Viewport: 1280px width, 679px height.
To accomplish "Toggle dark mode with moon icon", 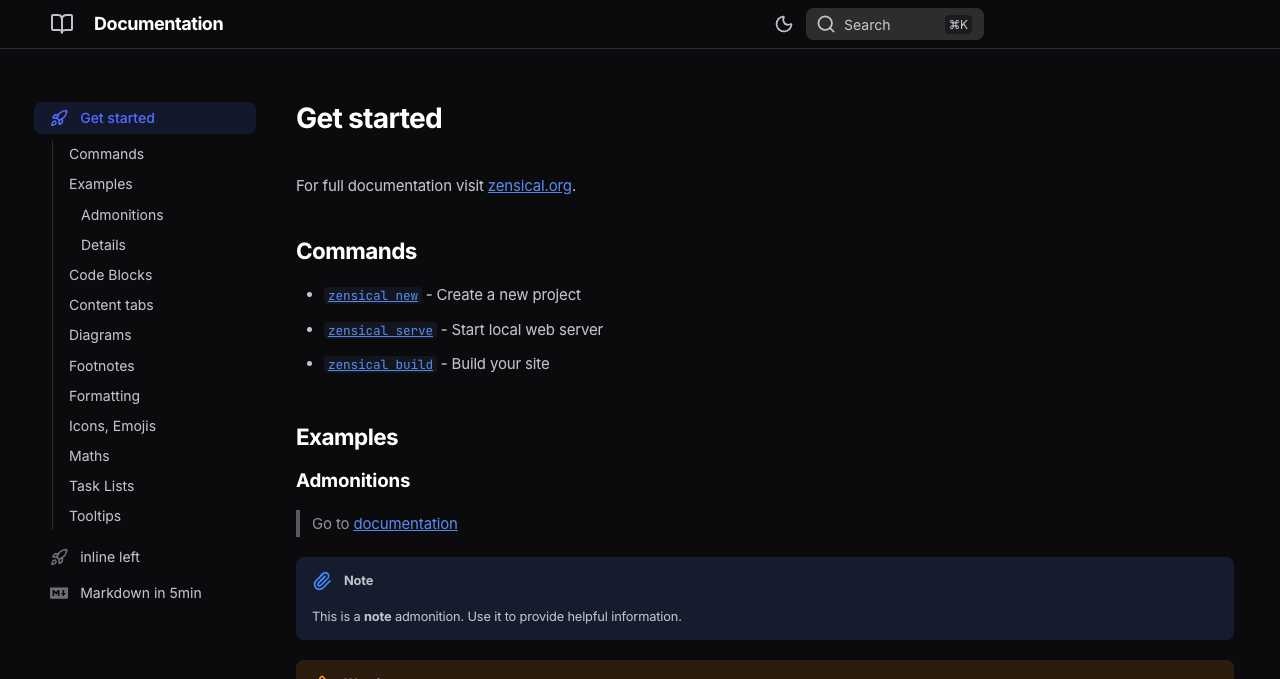I will click(784, 24).
